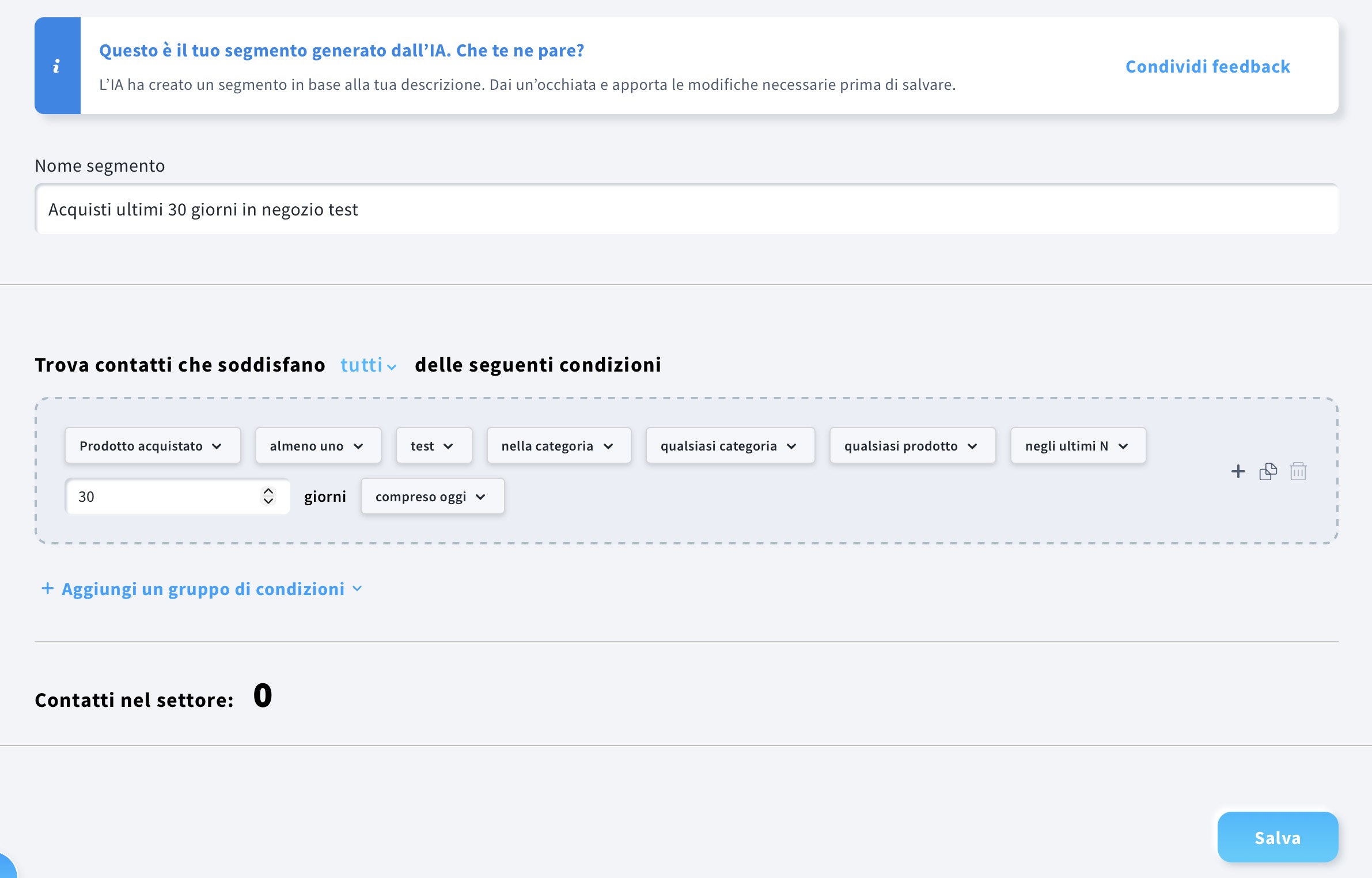Open the Prodotto acquistato dropdown
Screen dimensions: 1372x878
[152, 445]
